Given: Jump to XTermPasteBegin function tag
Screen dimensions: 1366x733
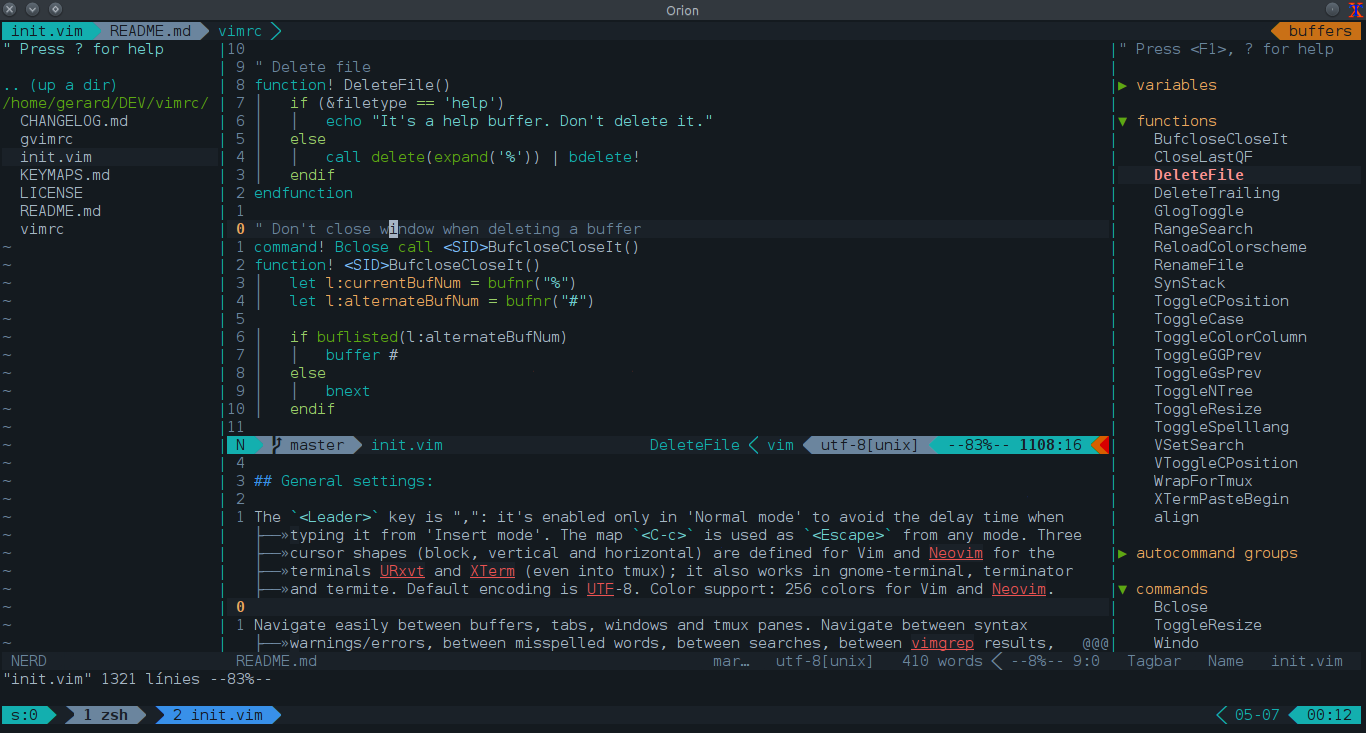Looking at the screenshot, I should pyautogui.click(x=1221, y=499).
